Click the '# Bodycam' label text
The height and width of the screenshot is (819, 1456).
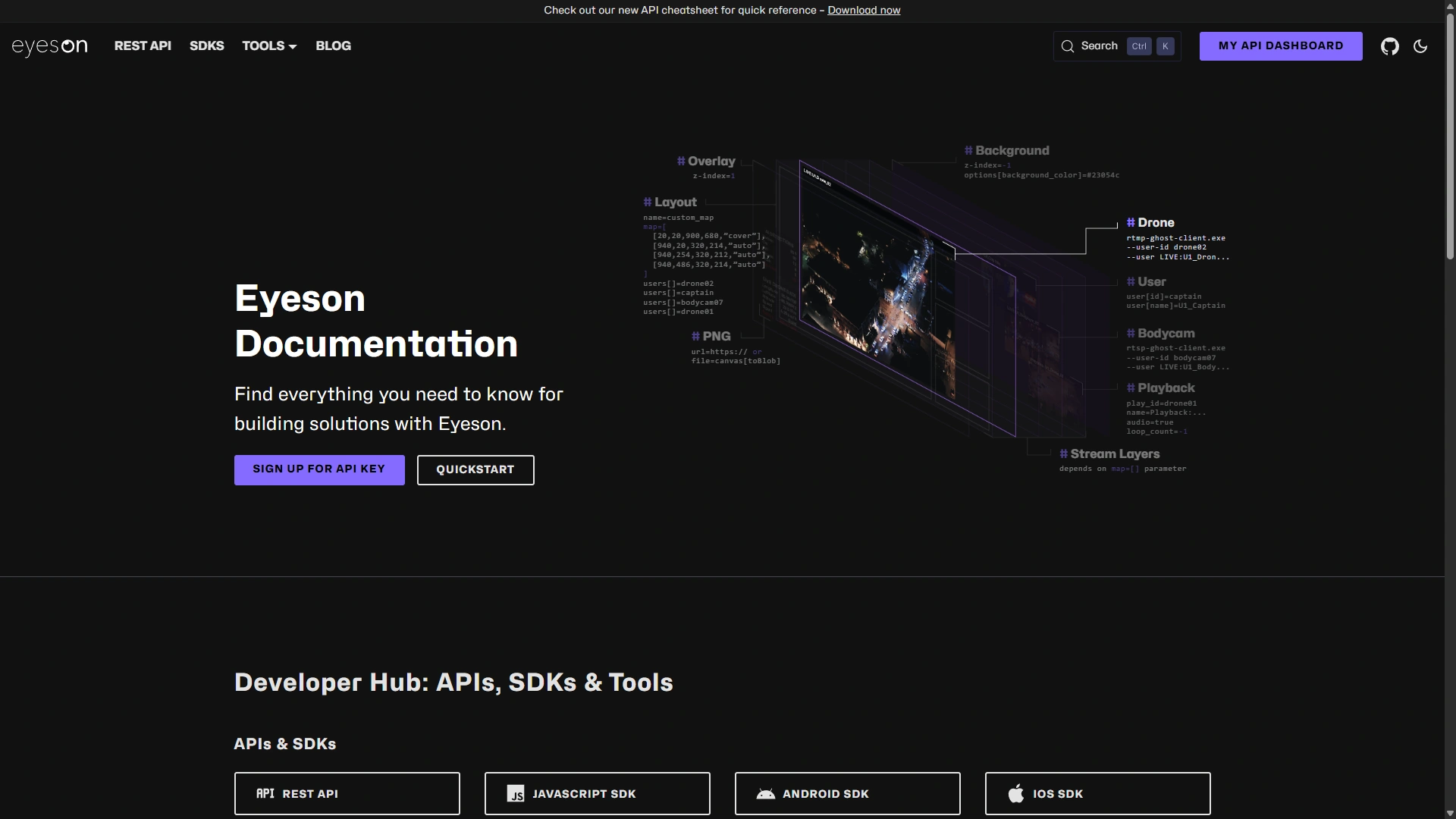[x=1160, y=334]
